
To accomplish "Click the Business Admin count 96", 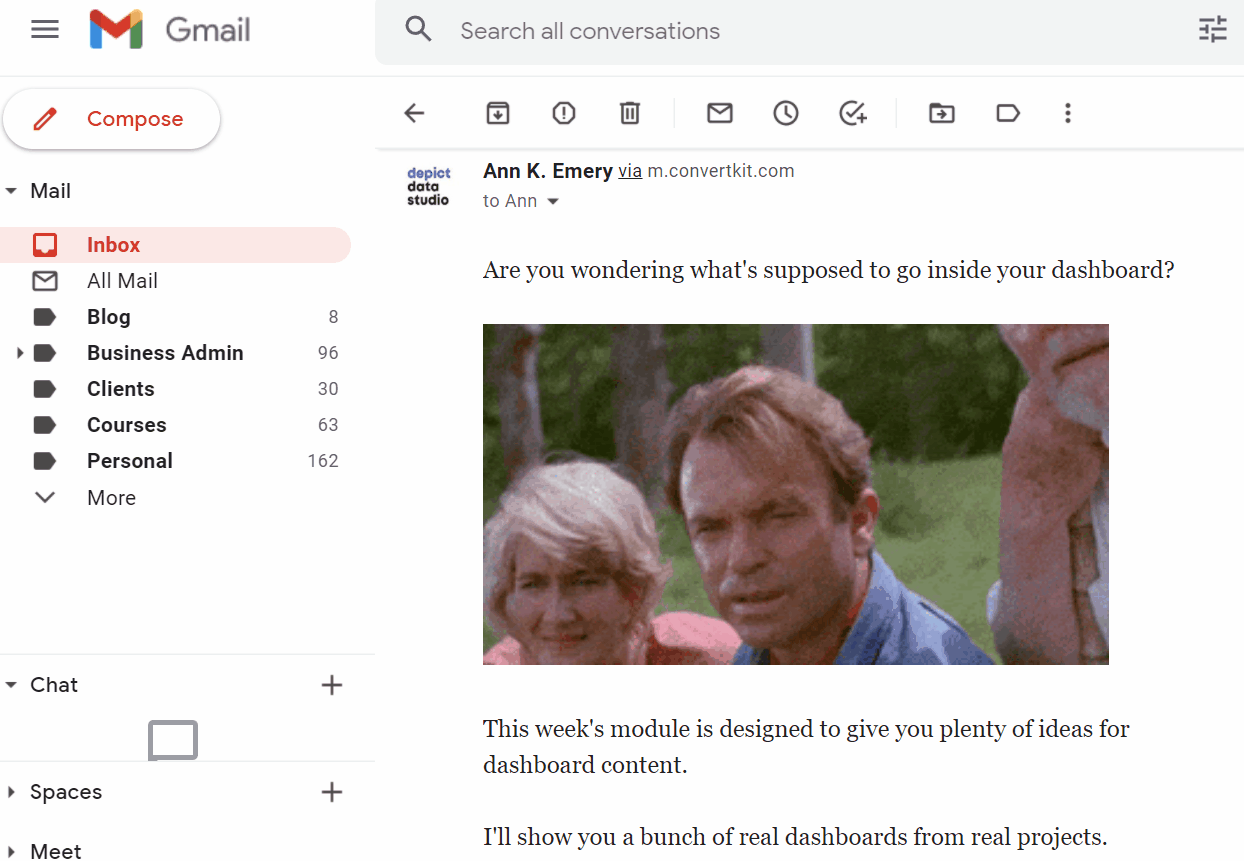I will click(x=328, y=353).
